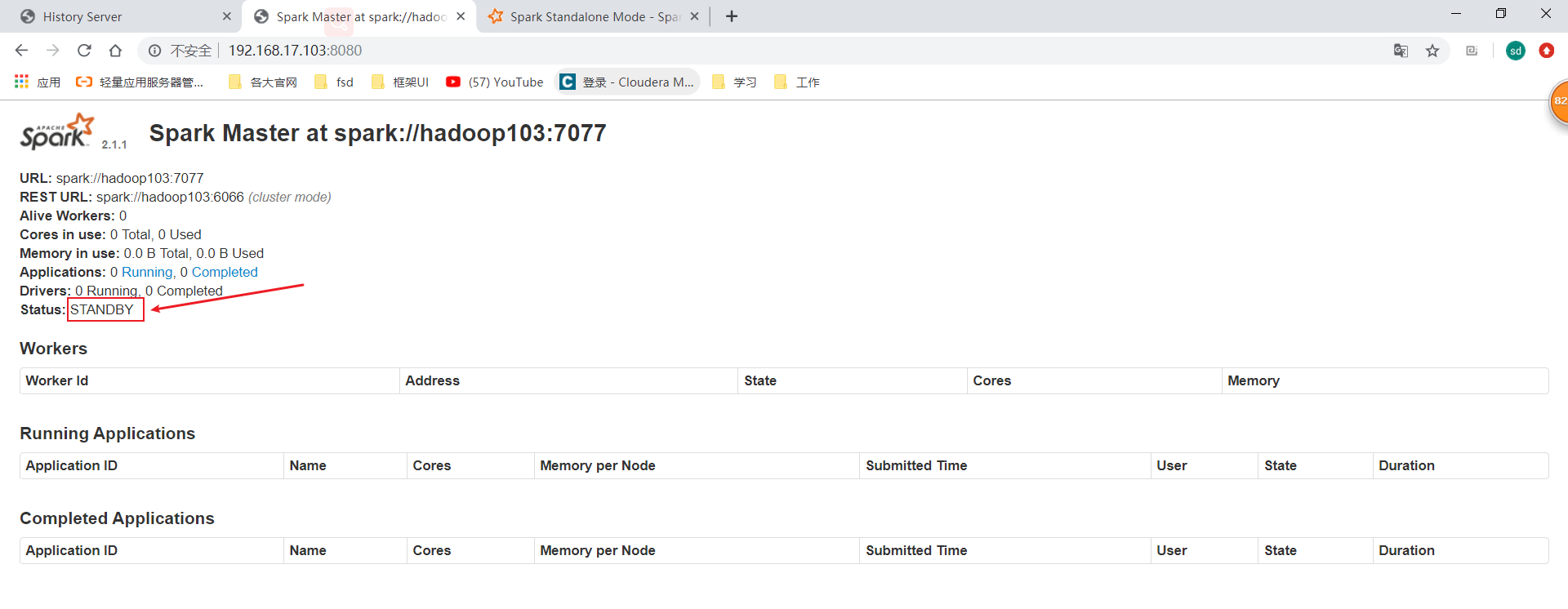Open the 工作 bookmark folder

(x=797, y=82)
